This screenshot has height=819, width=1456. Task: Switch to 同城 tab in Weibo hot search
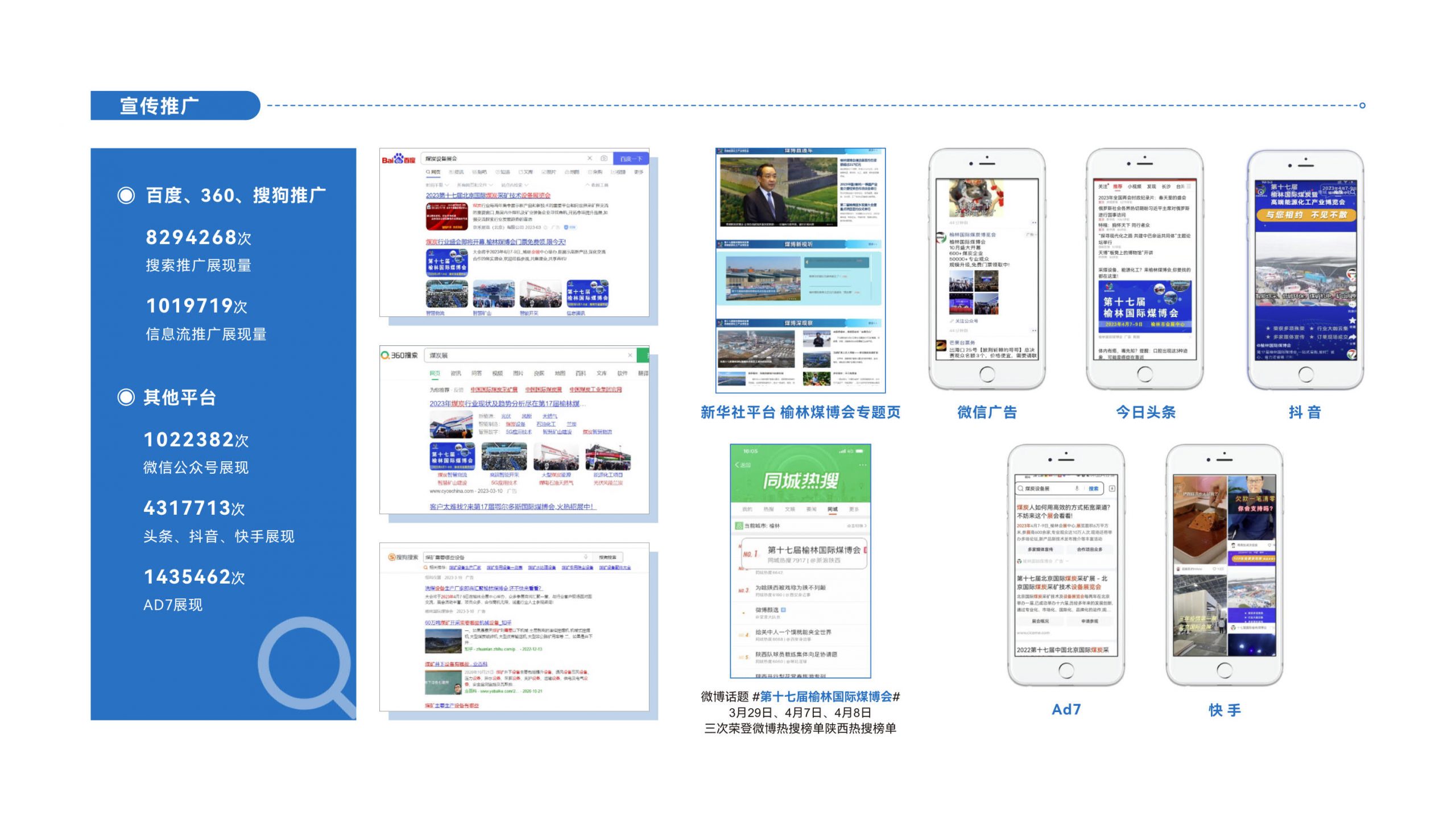click(833, 510)
